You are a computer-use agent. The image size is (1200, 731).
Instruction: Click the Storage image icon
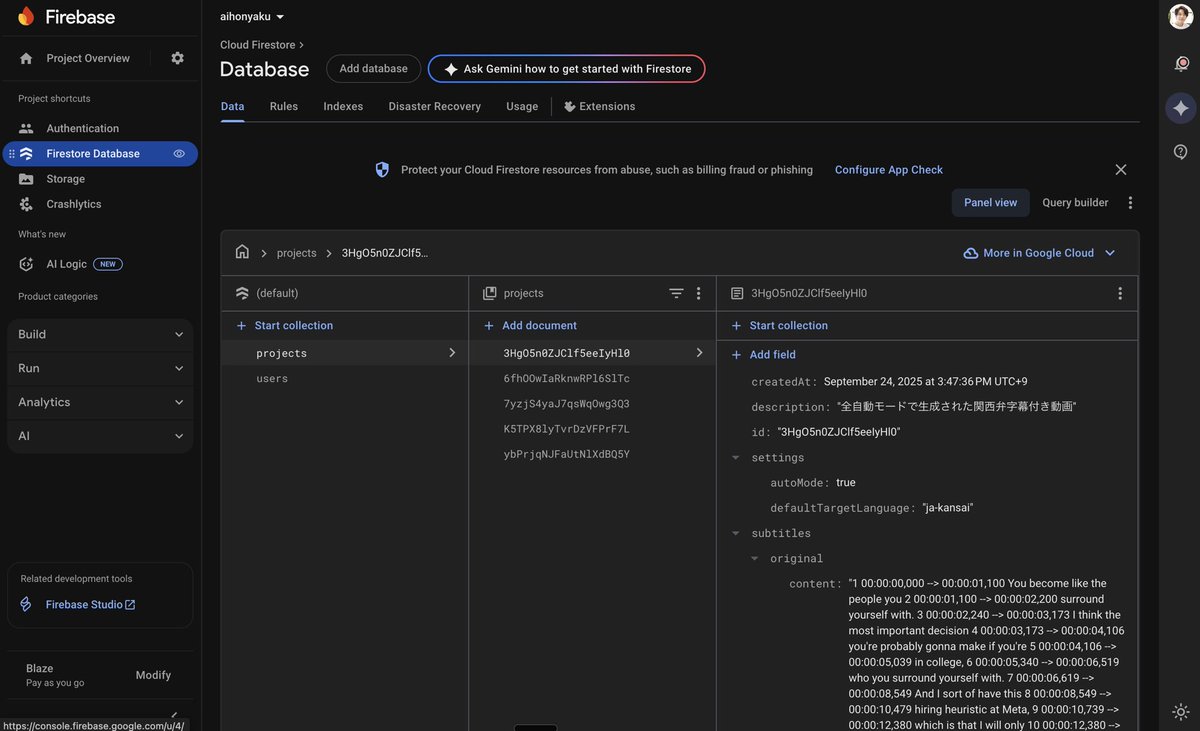26,179
